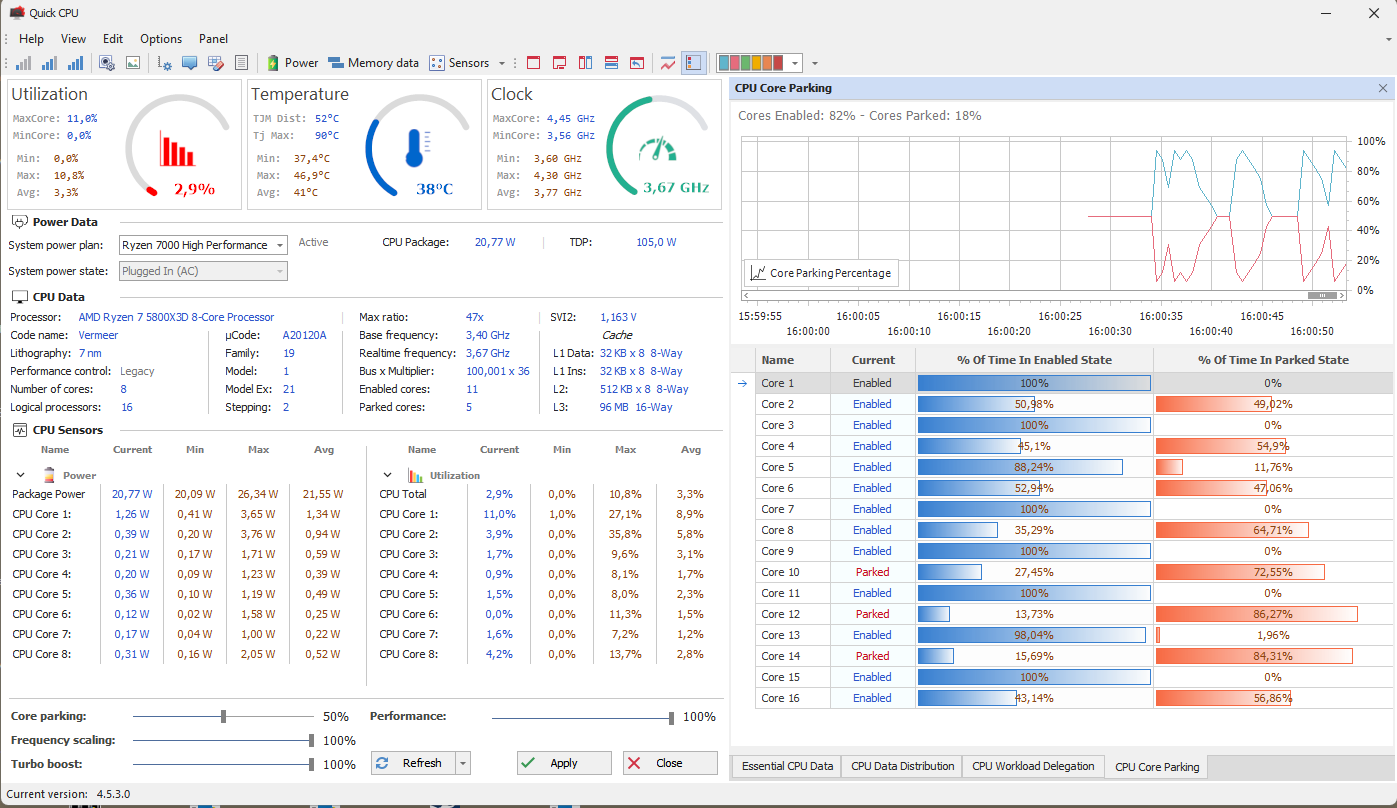The height and width of the screenshot is (808, 1397).
Task: Open Memory data from the toolbar
Action: tap(373, 63)
